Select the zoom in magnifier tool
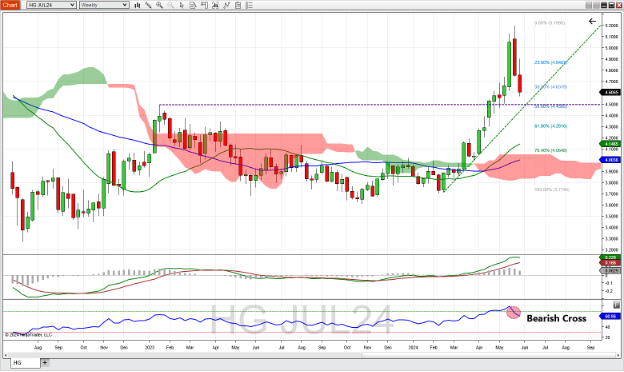The height and width of the screenshot is (372, 624). pyautogui.click(x=159, y=5)
